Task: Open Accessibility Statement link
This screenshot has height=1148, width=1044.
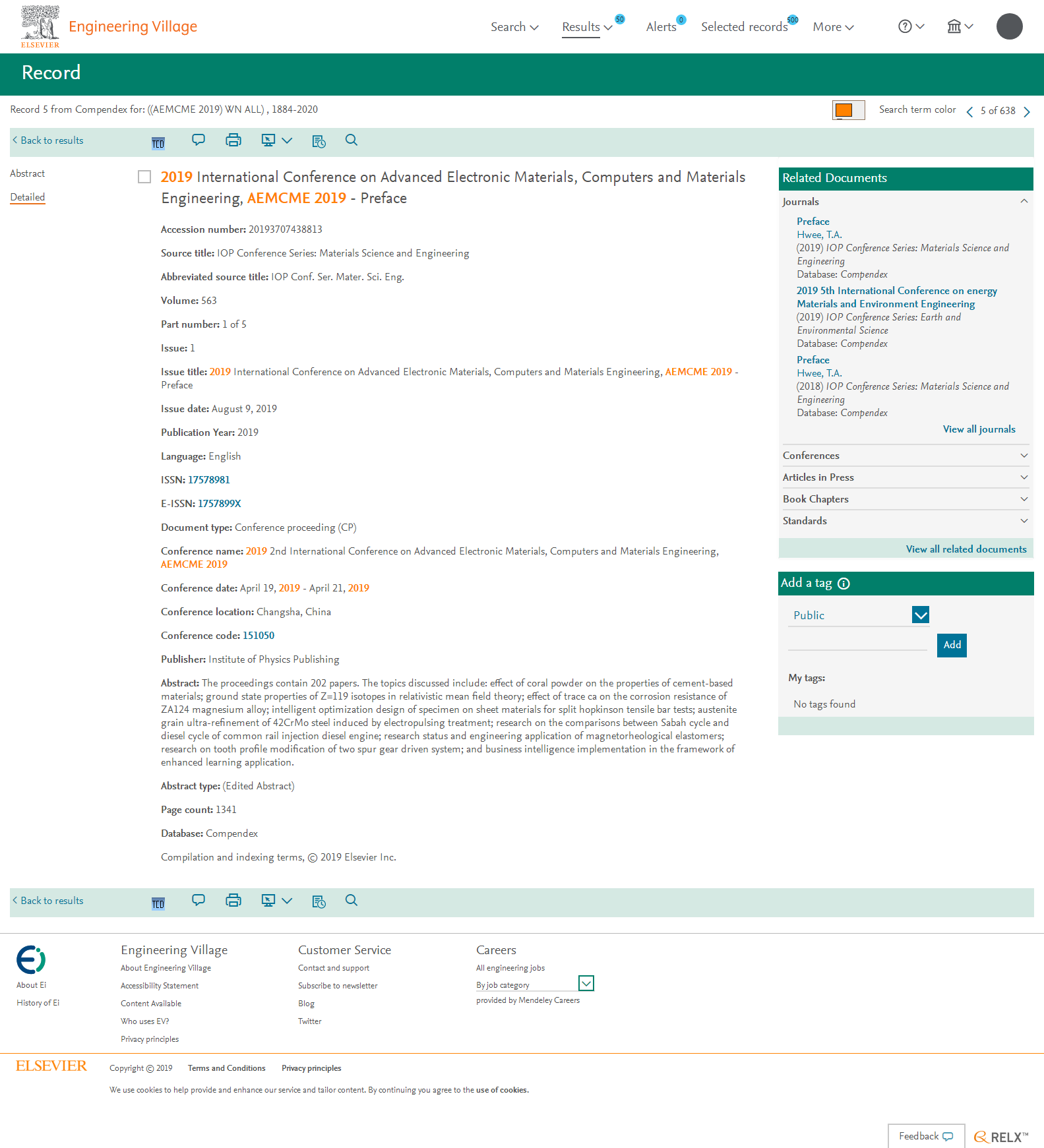Action: [x=160, y=986]
